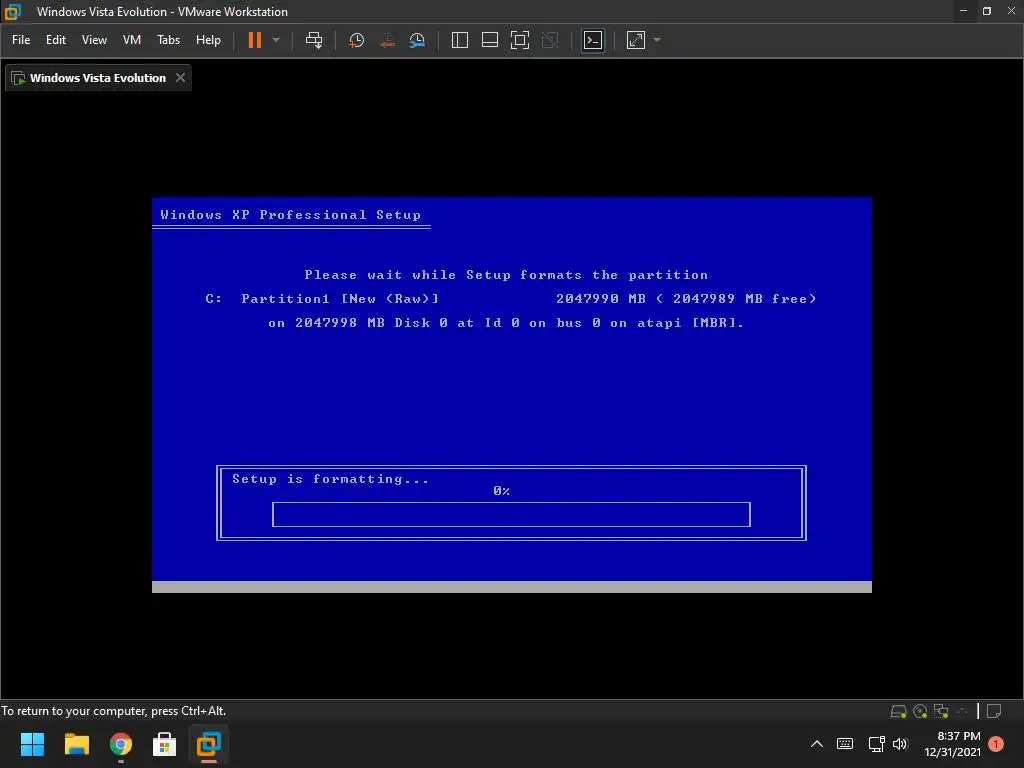Image resolution: width=1024 pixels, height=768 pixels.
Task: Click the VMware logo in the title bar
Action: [13, 11]
